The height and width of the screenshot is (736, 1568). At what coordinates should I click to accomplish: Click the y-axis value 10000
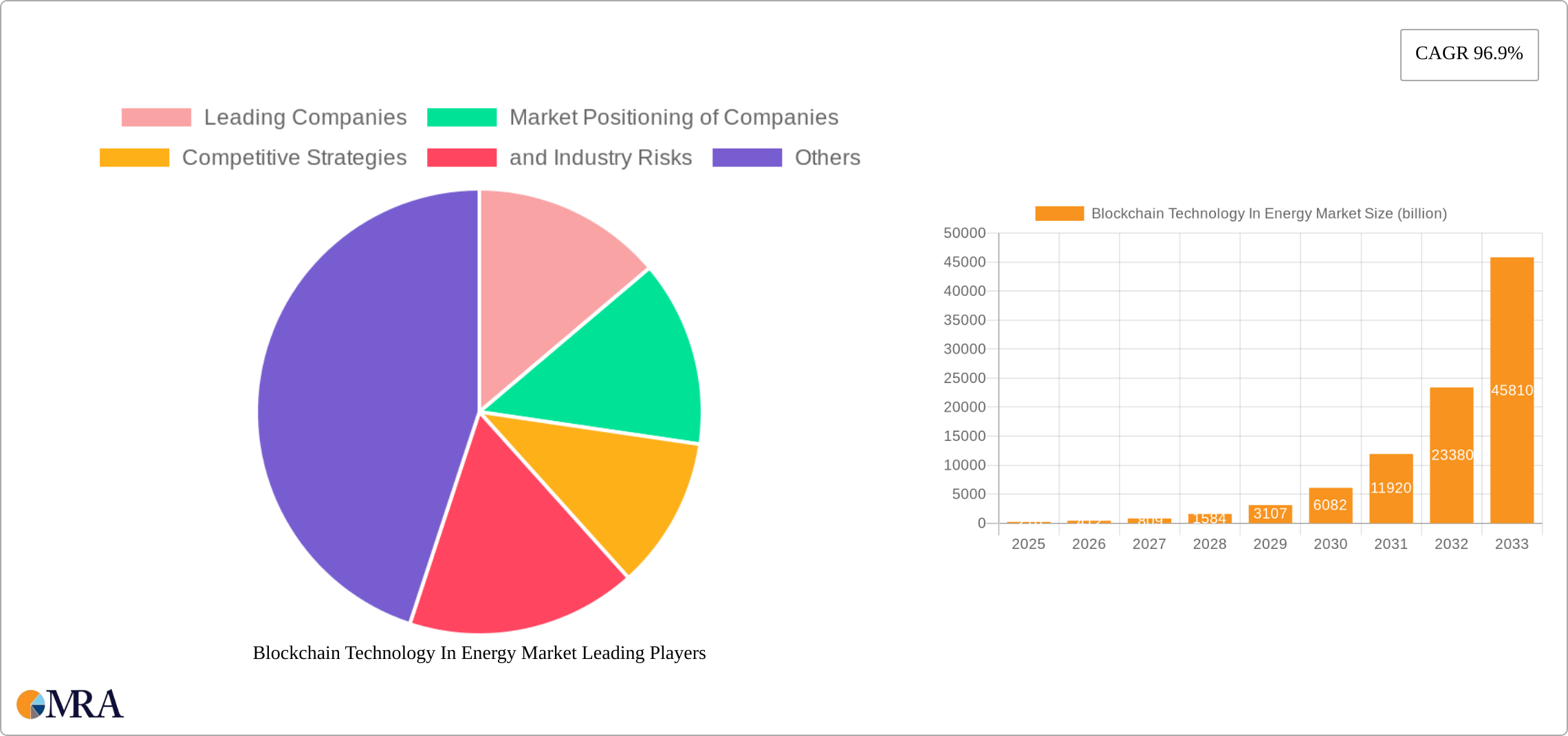pos(964,465)
